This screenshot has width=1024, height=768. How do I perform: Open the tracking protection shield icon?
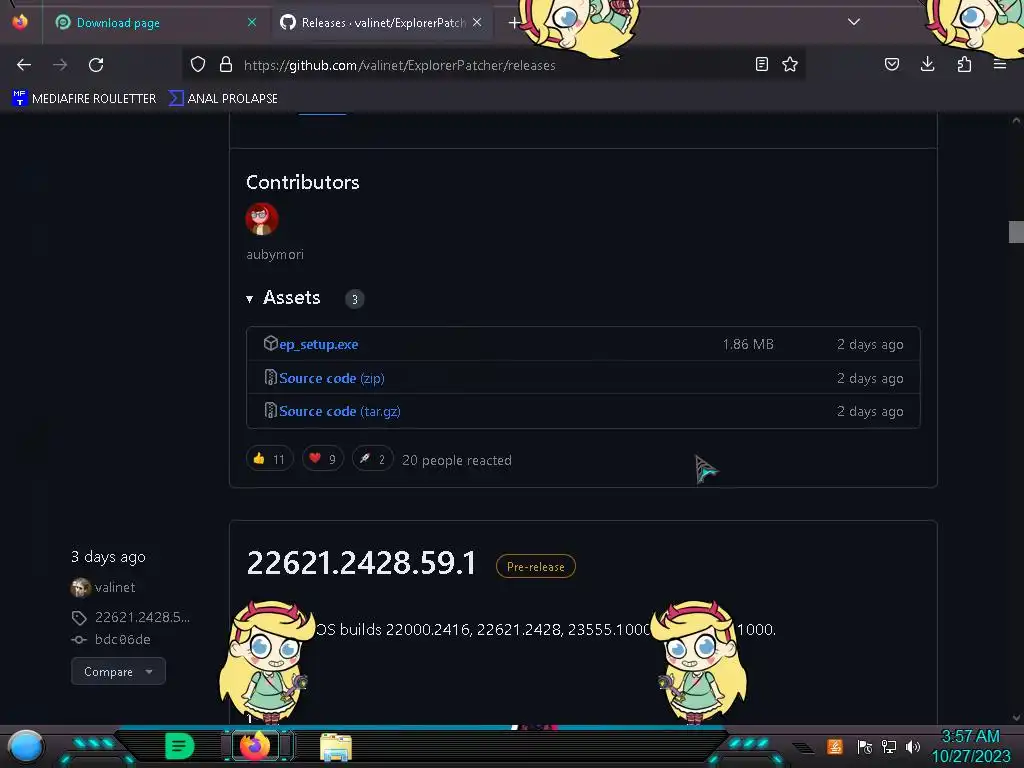pos(198,64)
